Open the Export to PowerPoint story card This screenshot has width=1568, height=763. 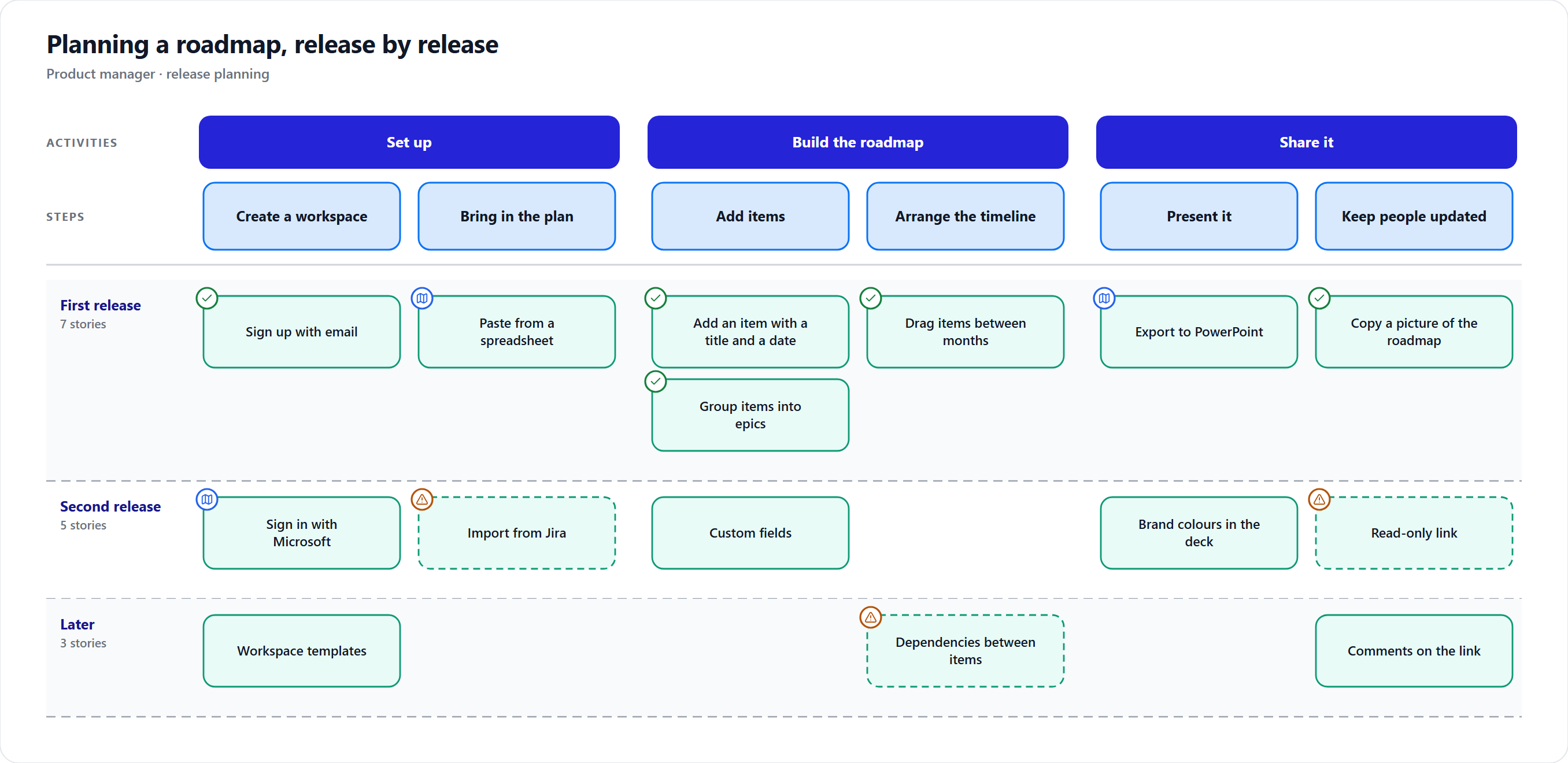(x=1199, y=332)
